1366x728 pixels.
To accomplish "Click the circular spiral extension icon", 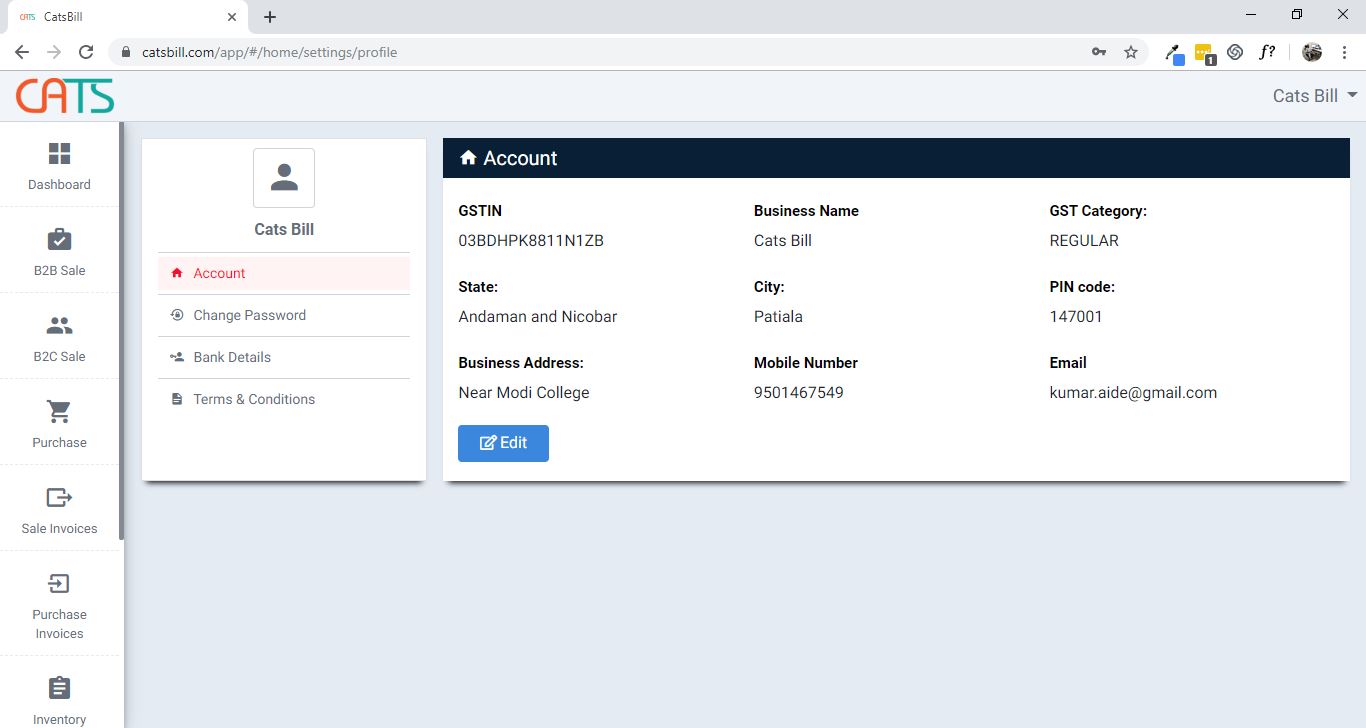I will coord(1235,52).
